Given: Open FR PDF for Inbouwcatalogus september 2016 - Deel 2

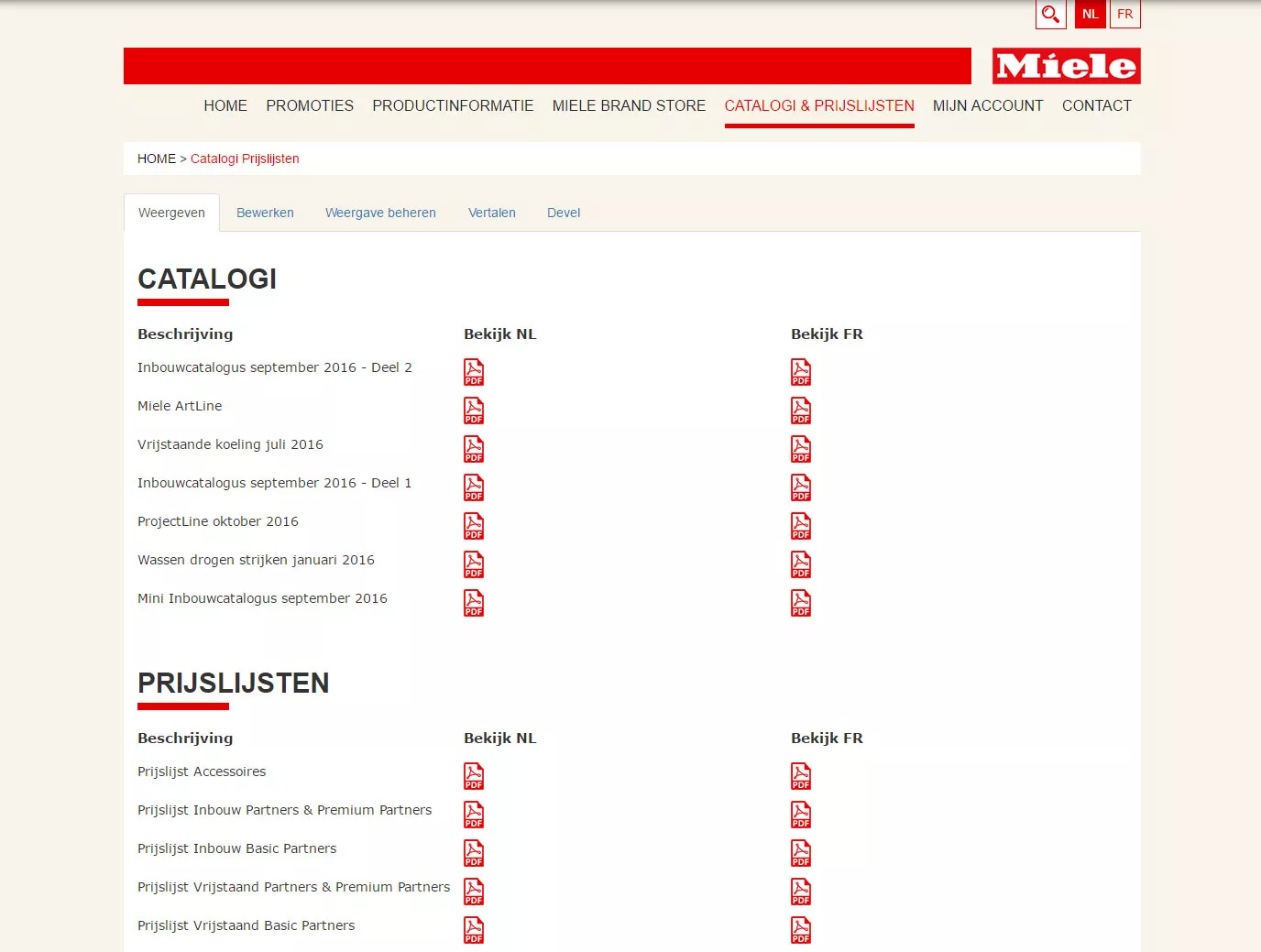Looking at the screenshot, I should click(x=801, y=372).
